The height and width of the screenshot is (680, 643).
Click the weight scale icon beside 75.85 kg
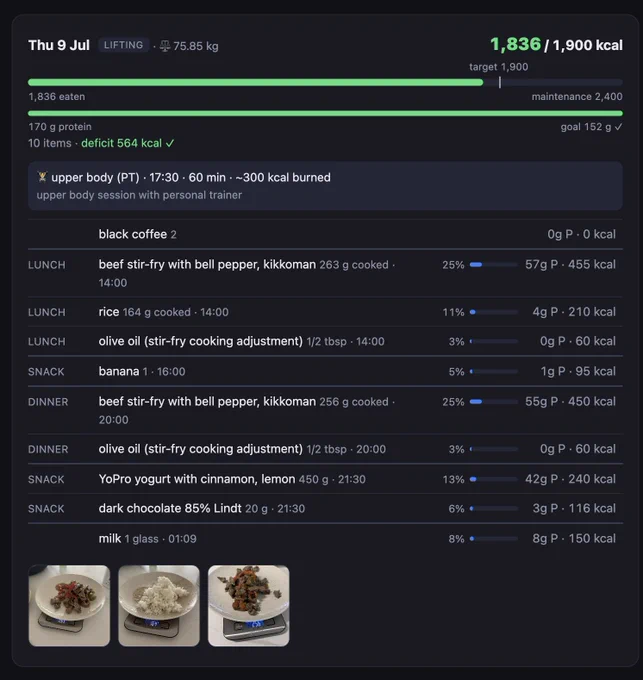(165, 46)
